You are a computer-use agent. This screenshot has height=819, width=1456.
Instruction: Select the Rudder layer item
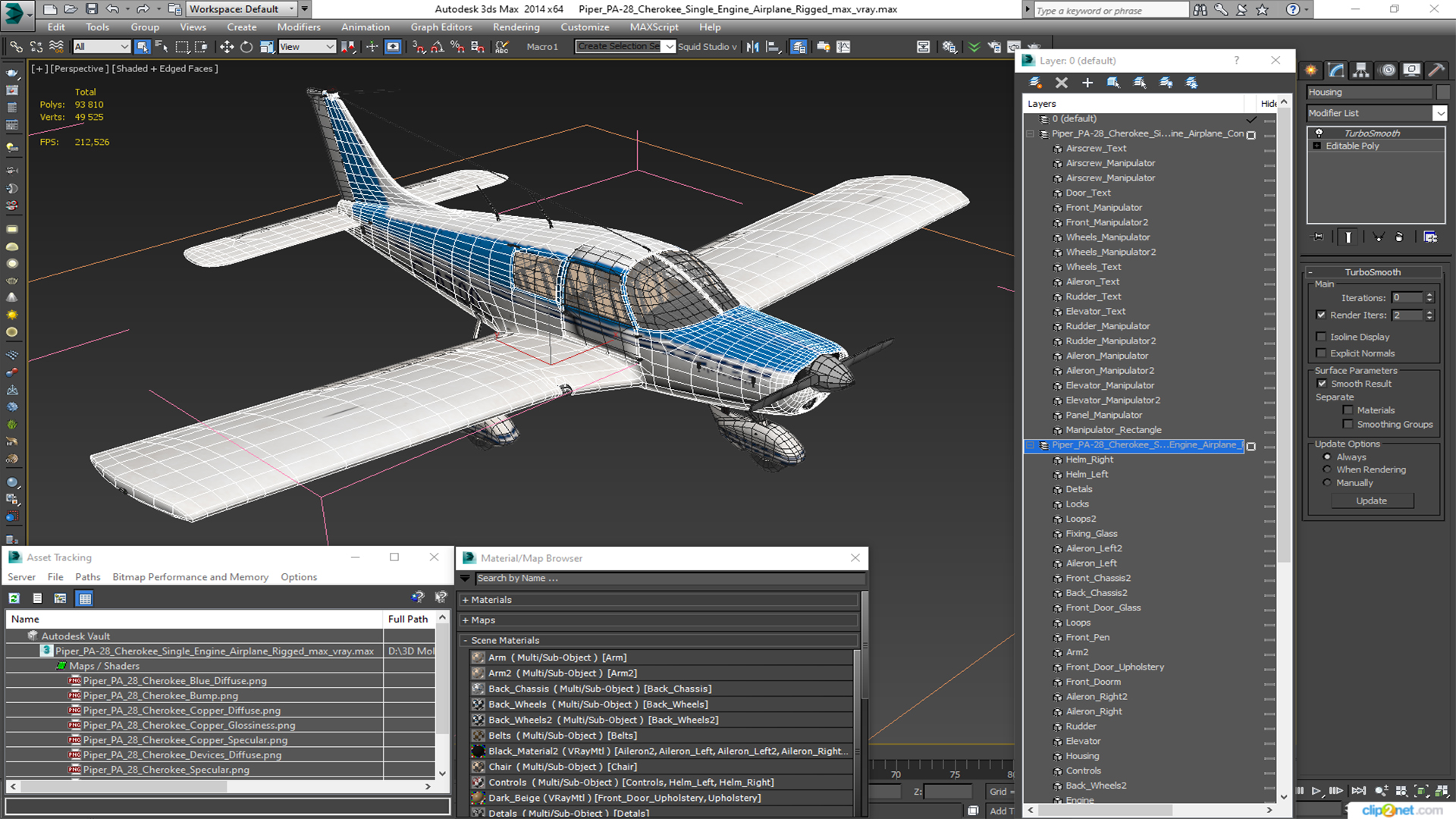[x=1081, y=726]
